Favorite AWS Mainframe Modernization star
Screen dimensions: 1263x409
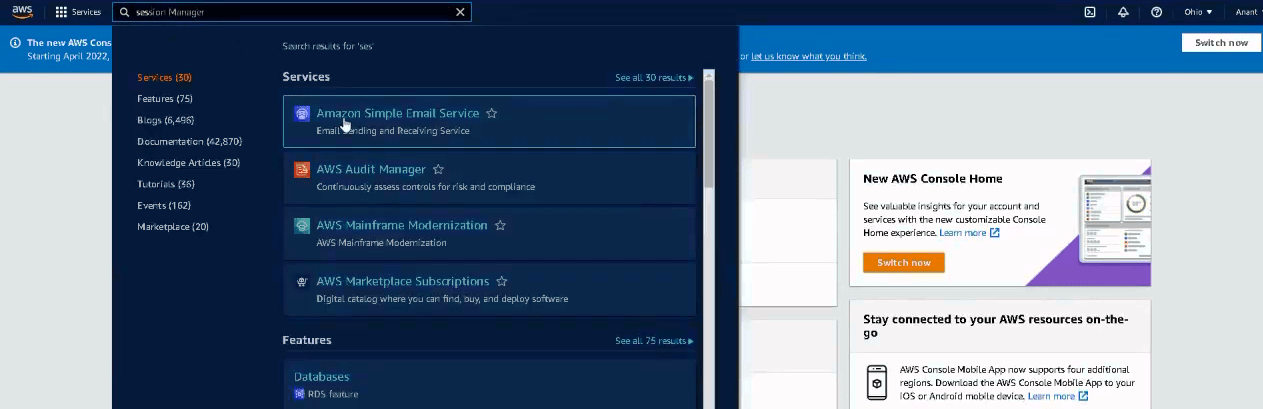coord(500,226)
